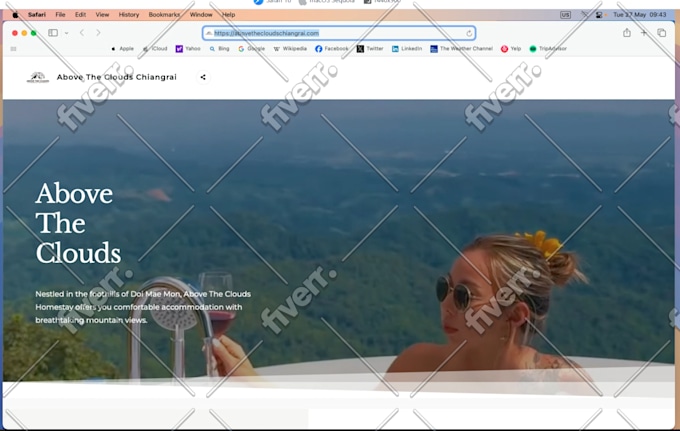680x431 pixels.
Task: Click the Above The Clouds site logo
Action: click(x=38, y=78)
